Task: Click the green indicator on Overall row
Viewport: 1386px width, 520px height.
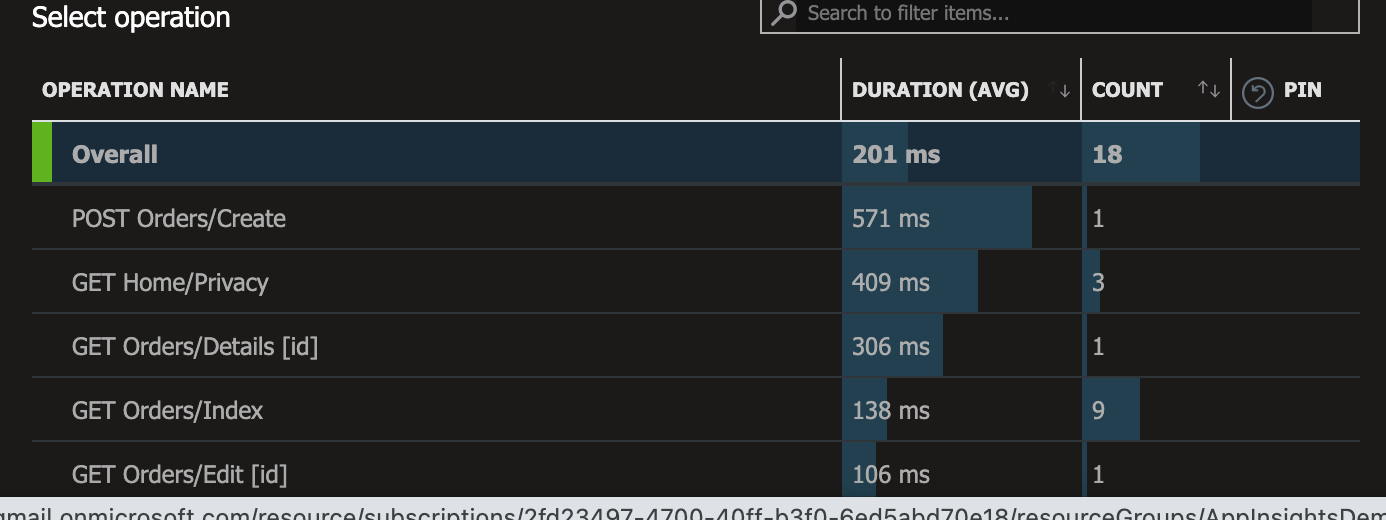Action: [42, 153]
